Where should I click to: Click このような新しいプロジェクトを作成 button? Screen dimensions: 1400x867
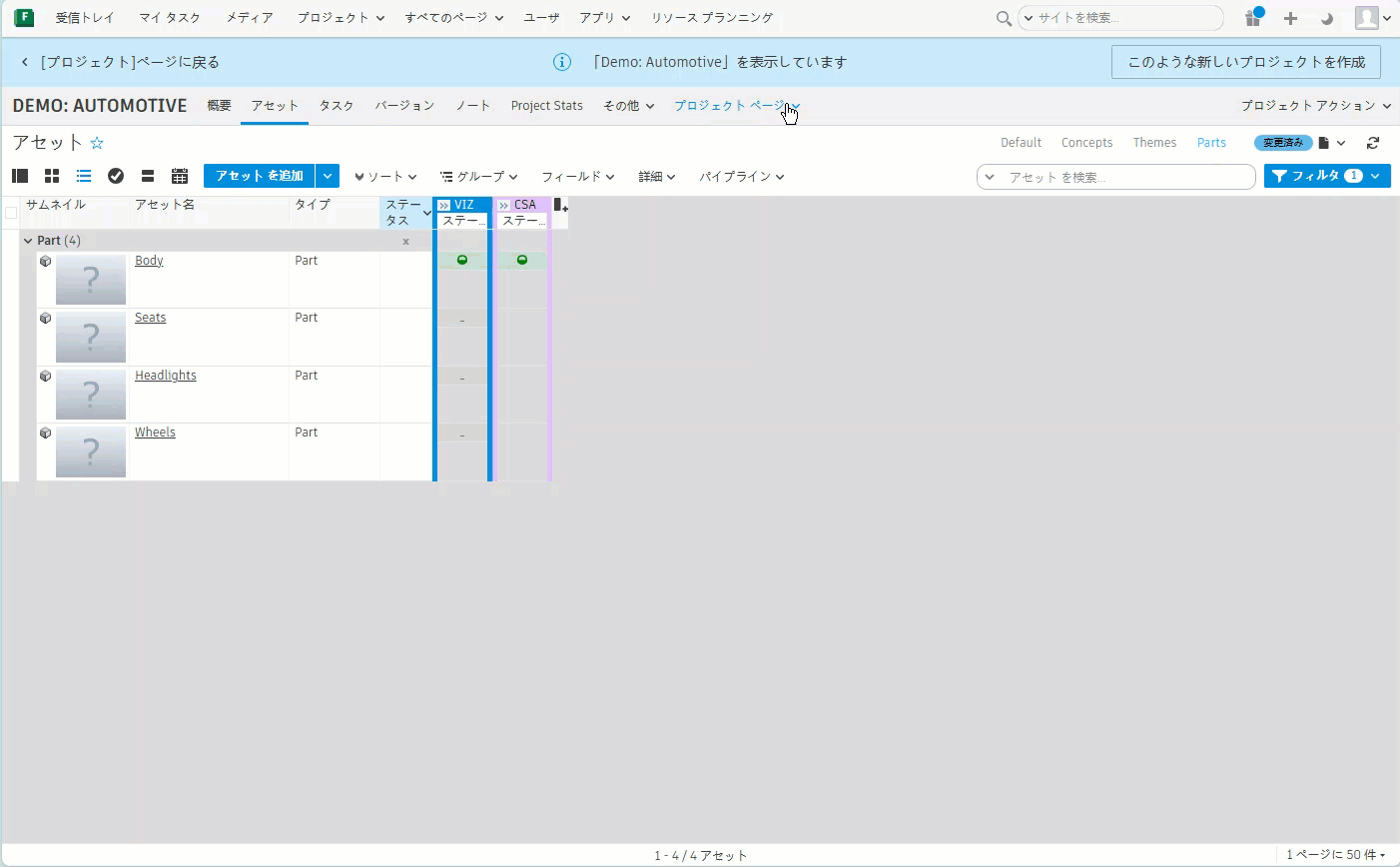click(x=1246, y=62)
